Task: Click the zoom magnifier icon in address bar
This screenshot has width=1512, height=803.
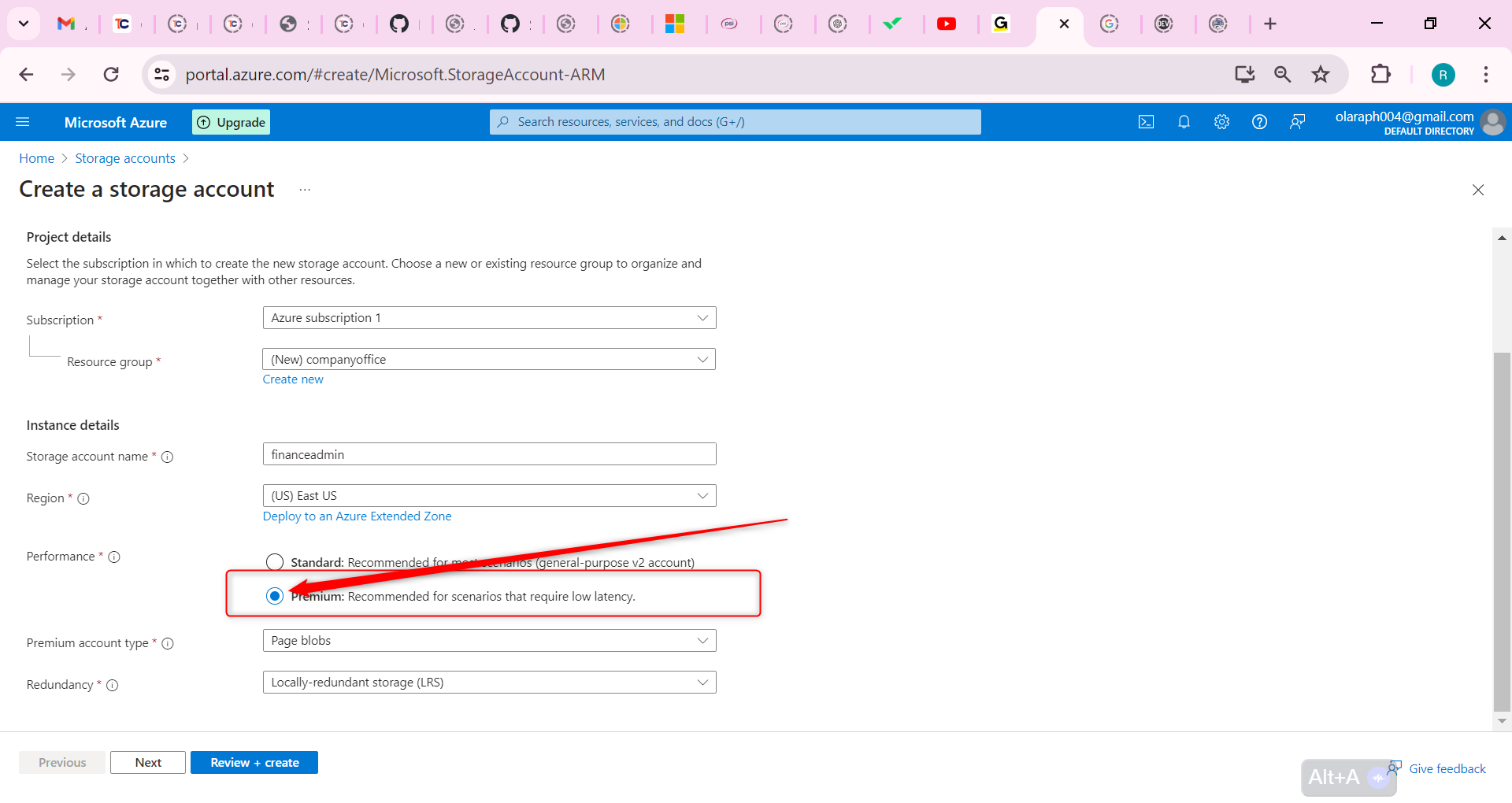Action: pyautogui.click(x=1282, y=74)
